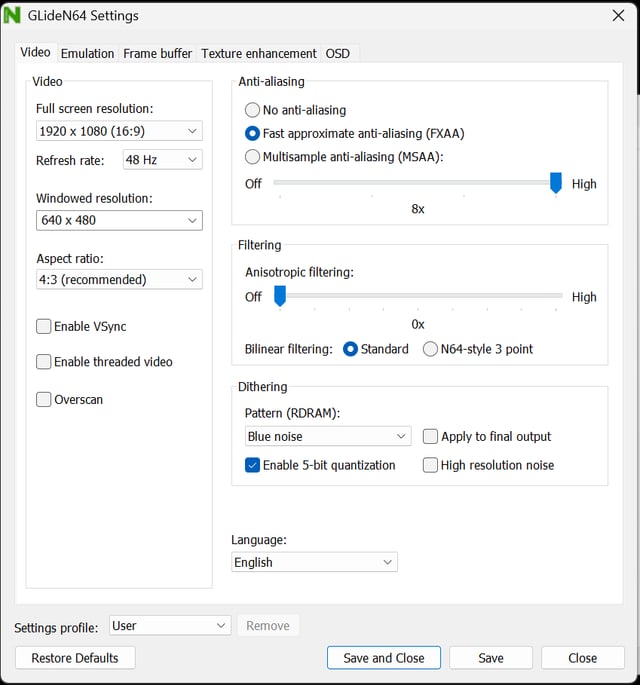Select the Video tab
Image resolution: width=640 pixels, height=685 pixels.
tap(35, 52)
